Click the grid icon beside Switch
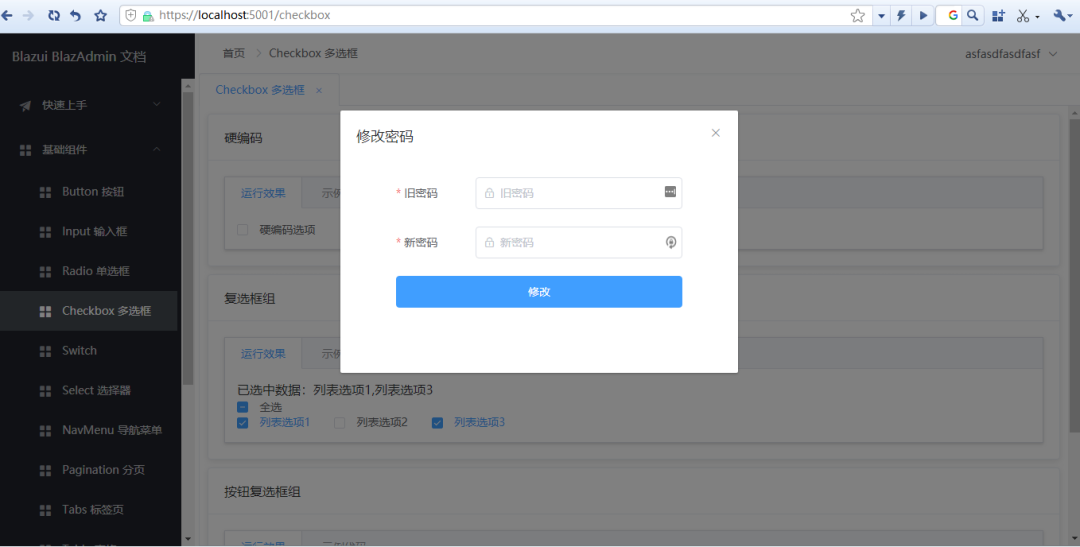This screenshot has width=1080, height=547. point(45,351)
